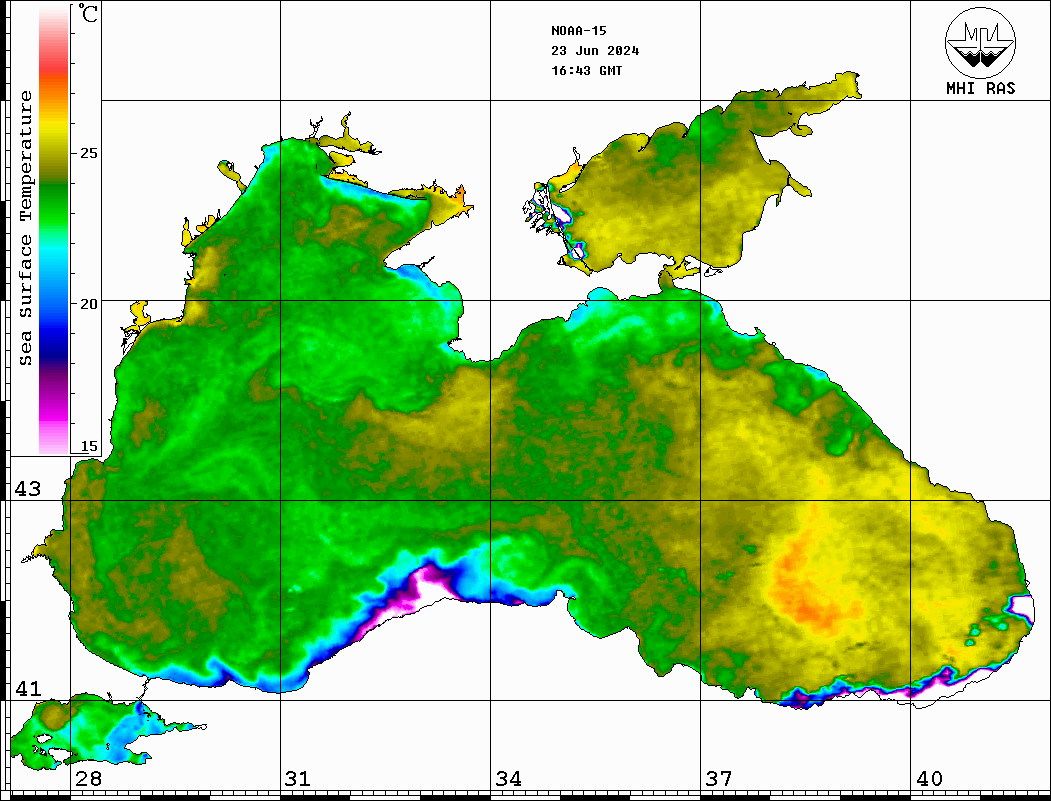The height and width of the screenshot is (801, 1051).
Task: Click the 16:43 GMT time stamp
Action: pos(586,70)
